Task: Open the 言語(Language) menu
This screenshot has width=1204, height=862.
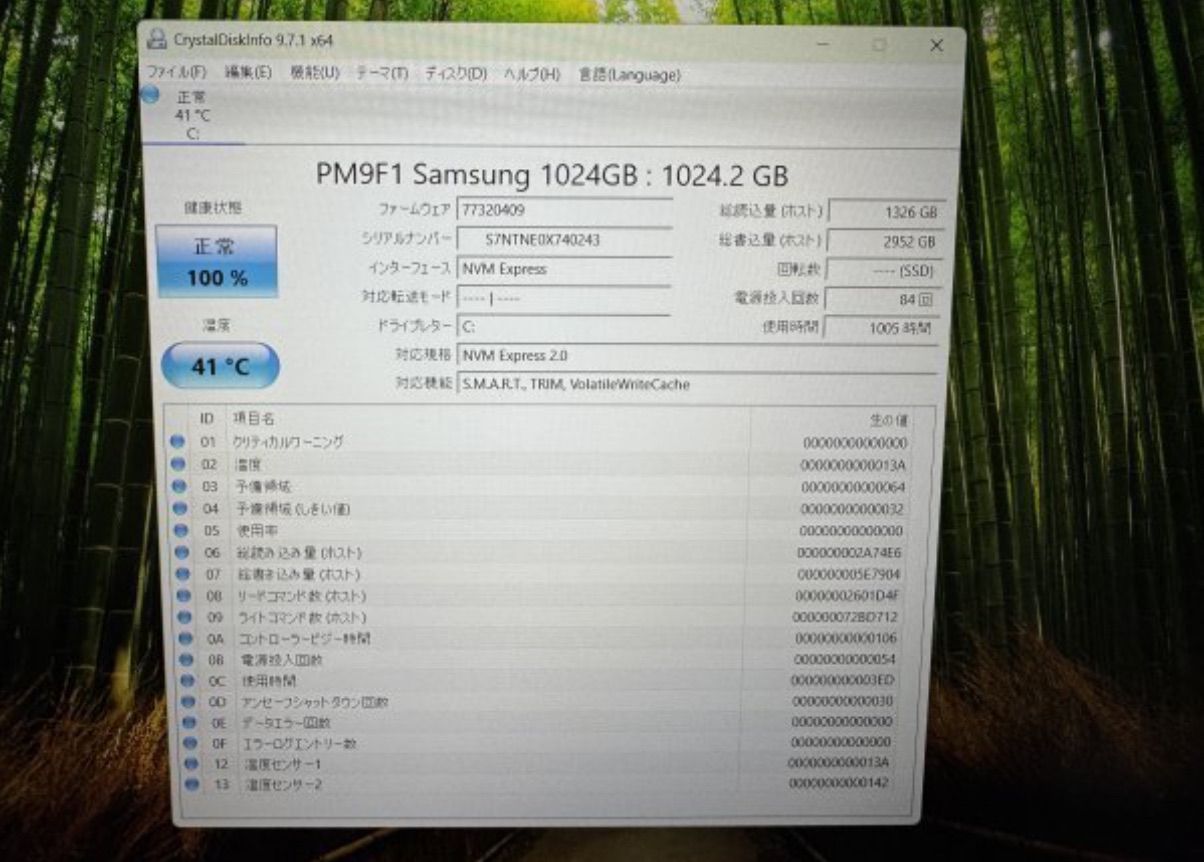Action: (x=629, y=75)
